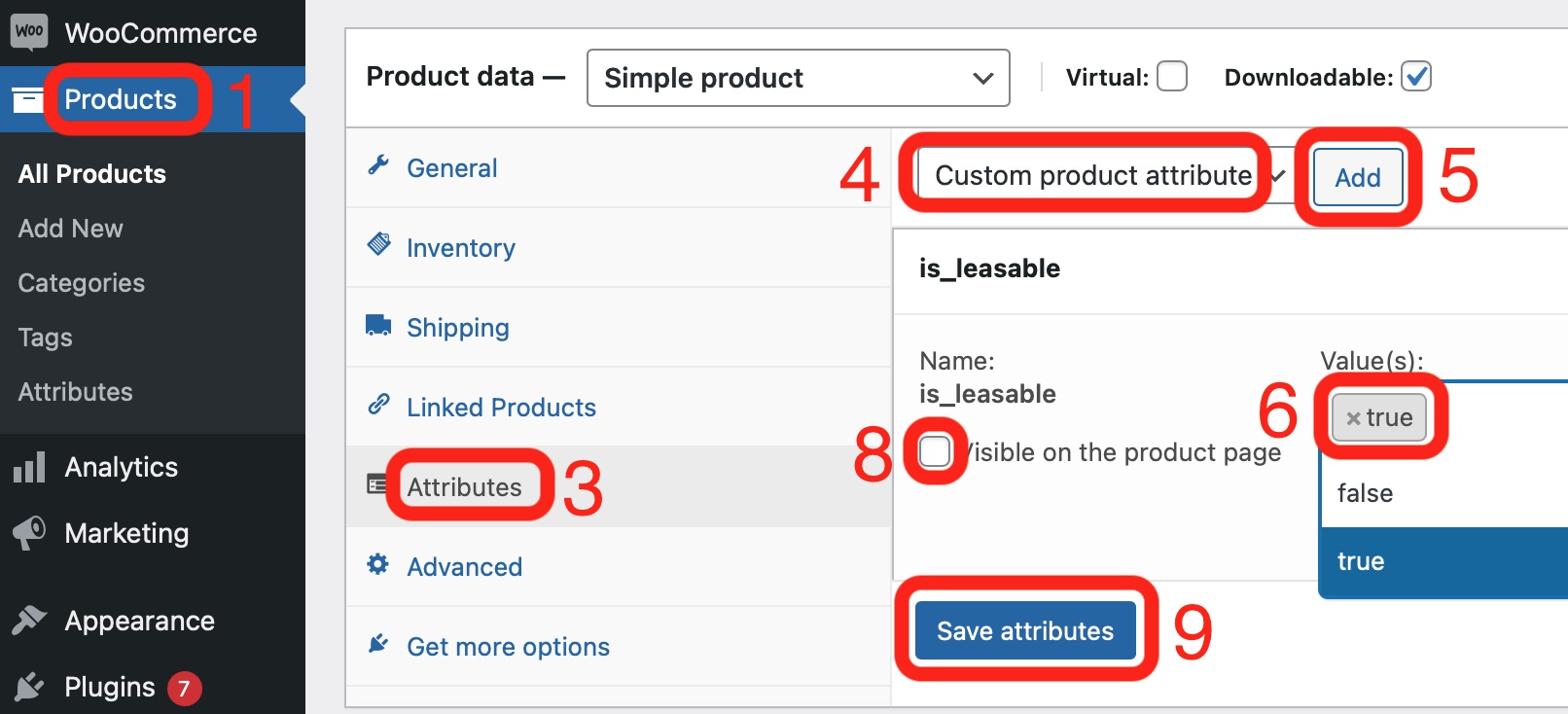The image size is (1568, 714).
Task: Click the Add attribute button
Action: coord(1357,178)
